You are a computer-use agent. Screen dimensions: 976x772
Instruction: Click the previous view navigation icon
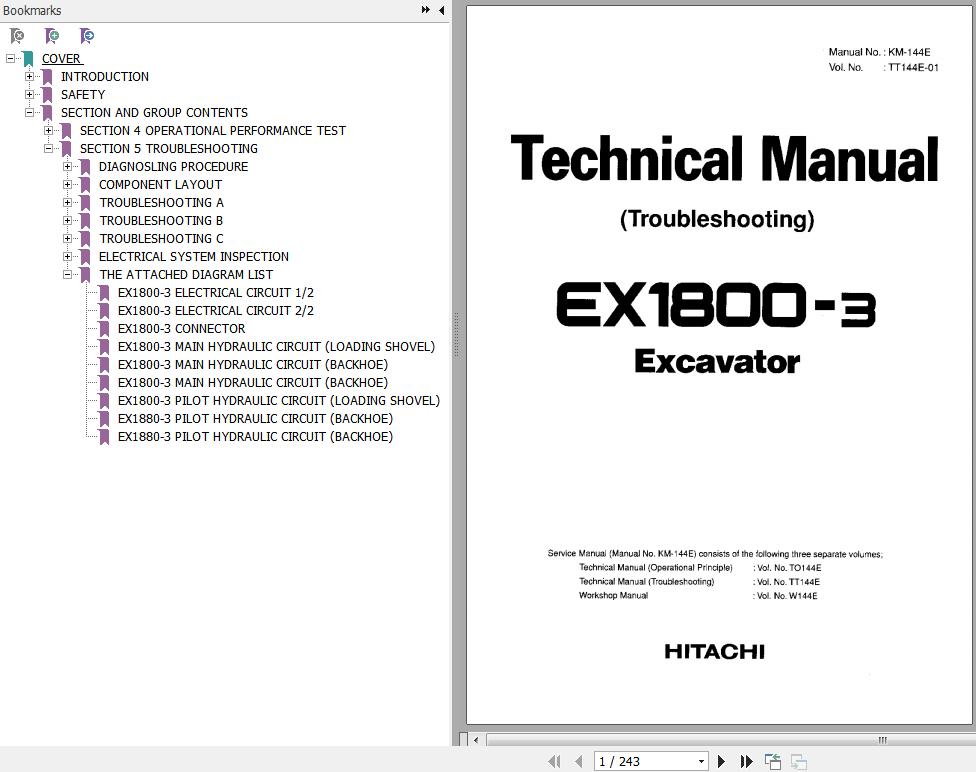tap(773, 761)
